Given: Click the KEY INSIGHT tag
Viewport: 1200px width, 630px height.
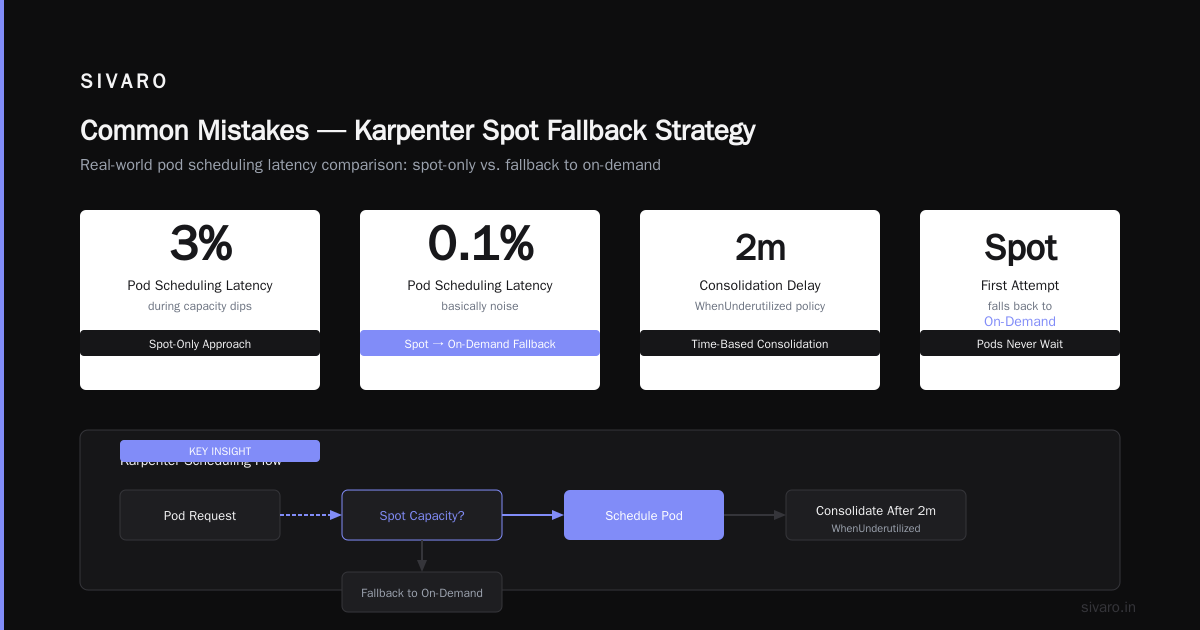Looking at the screenshot, I should tap(220, 451).
